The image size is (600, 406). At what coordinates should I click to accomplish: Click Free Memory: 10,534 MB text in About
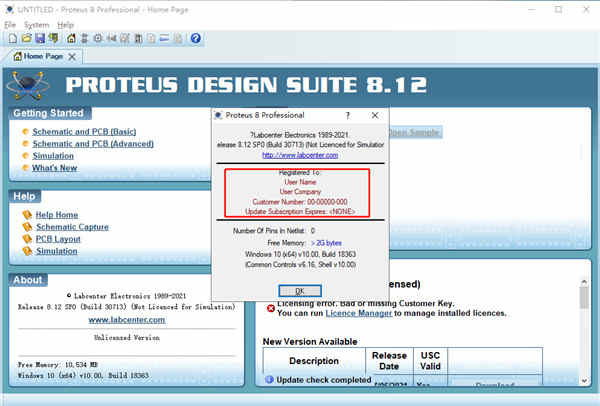[x=57, y=365]
